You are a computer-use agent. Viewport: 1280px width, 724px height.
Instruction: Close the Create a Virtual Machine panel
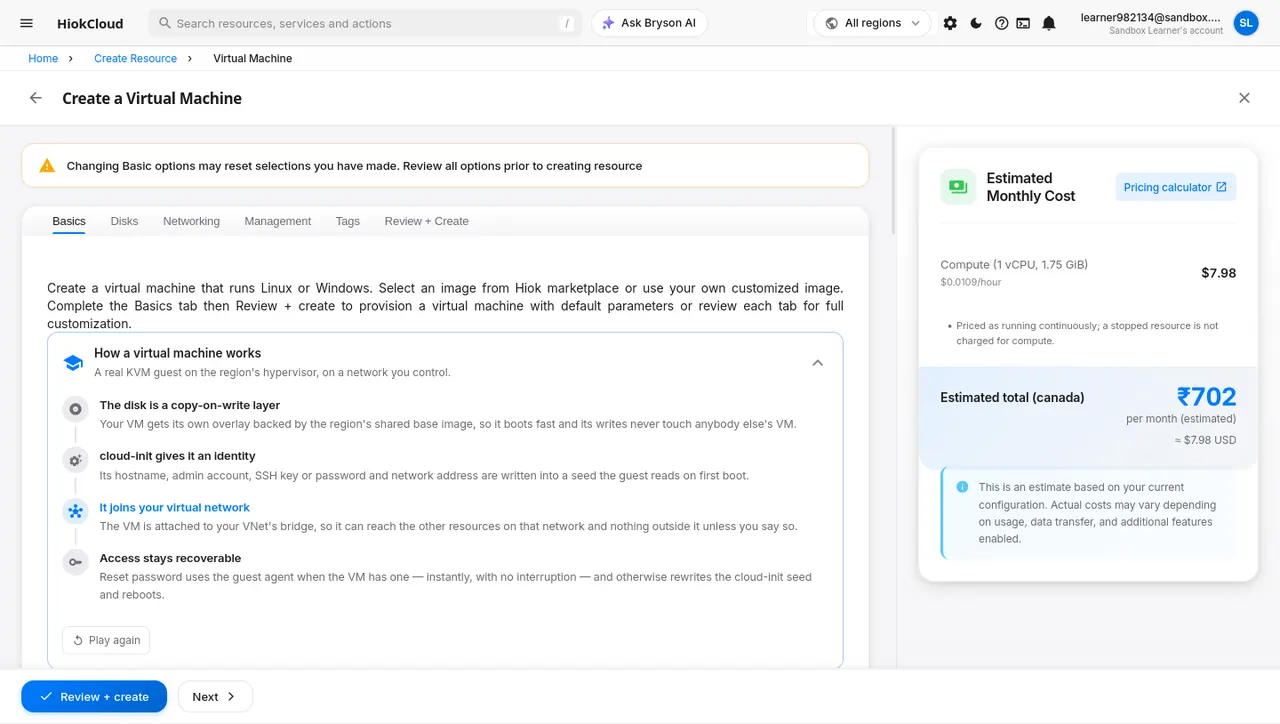(1244, 98)
